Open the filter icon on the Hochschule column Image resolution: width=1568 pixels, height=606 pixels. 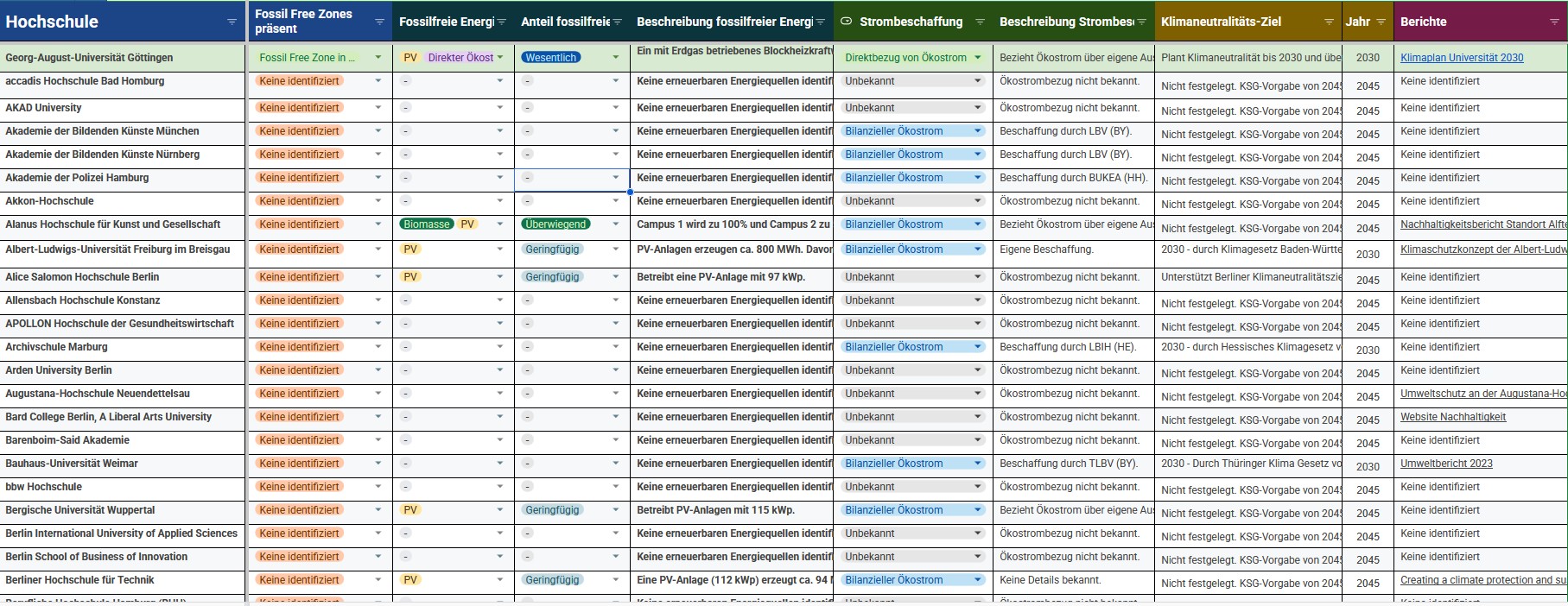[232, 22]
